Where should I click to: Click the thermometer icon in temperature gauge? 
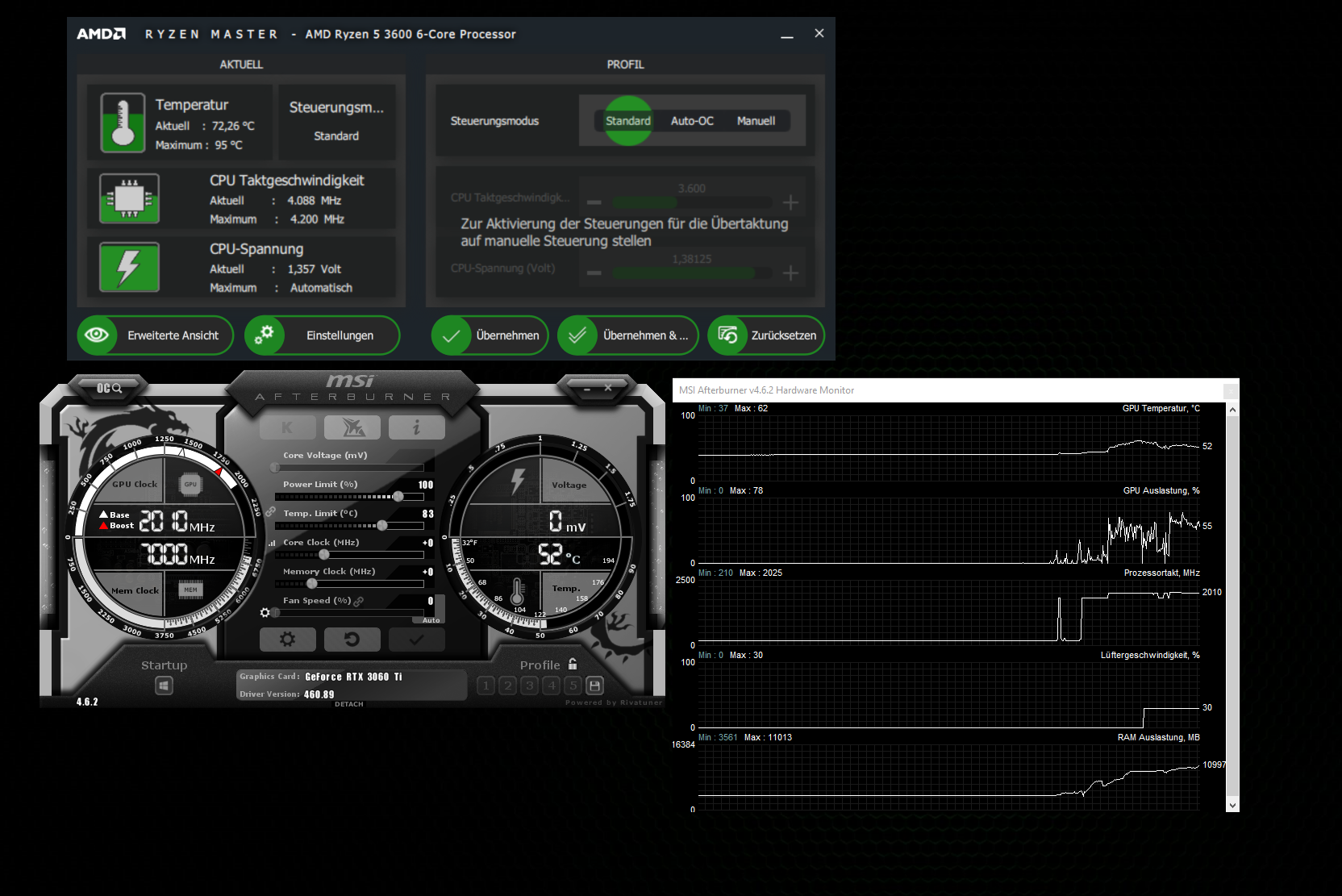click(x=517, y=591)
